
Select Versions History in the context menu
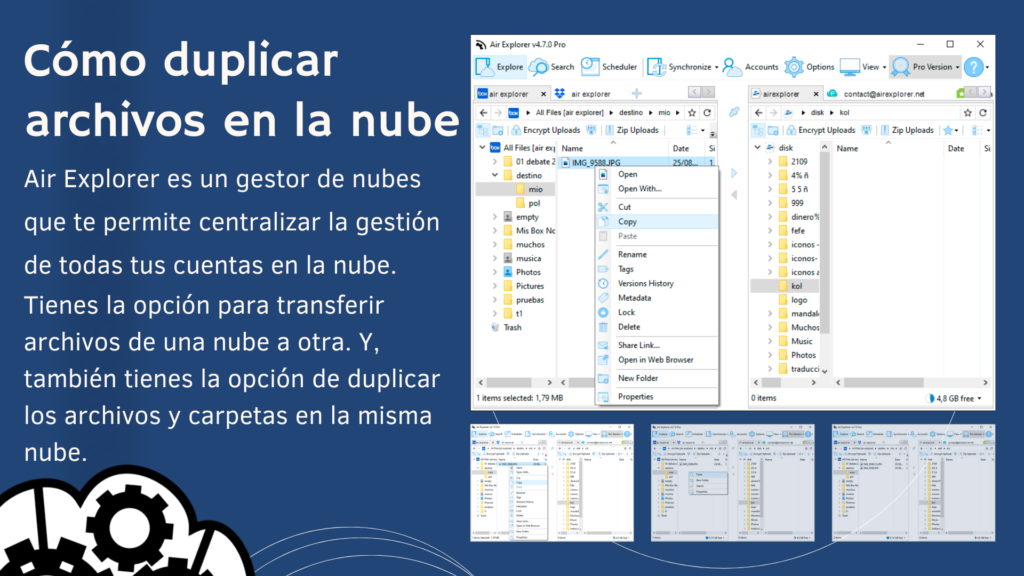click(x=656, y=283)
